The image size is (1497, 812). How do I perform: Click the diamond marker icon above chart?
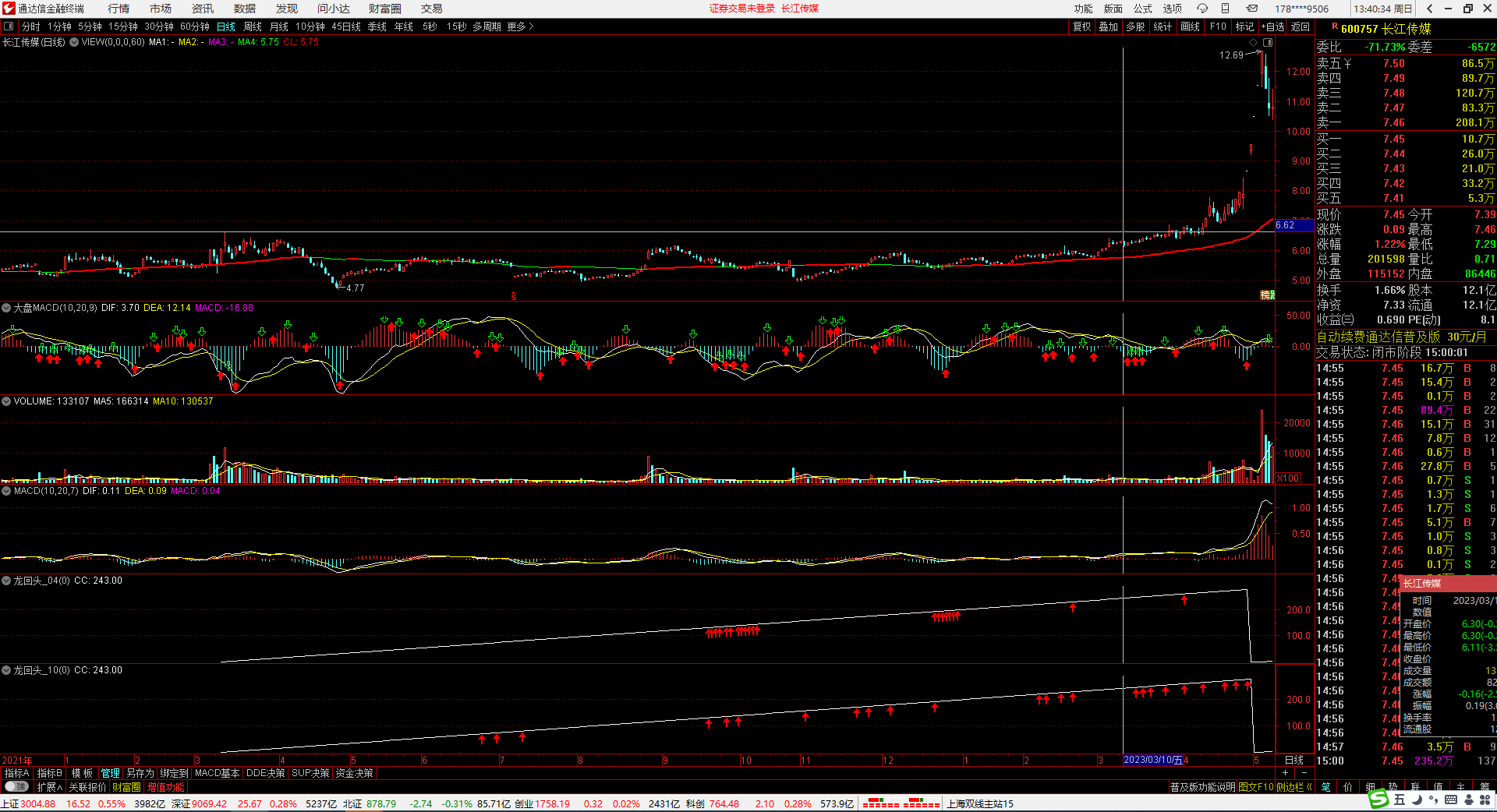(x=1253, y=42)
